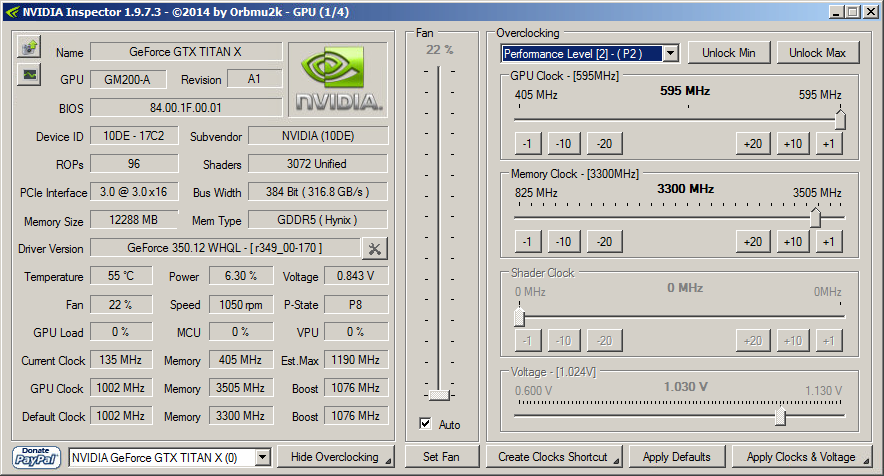
Task: Click the Power 6.30 % value
Action: pyautogui.click(x=241, y=276)
